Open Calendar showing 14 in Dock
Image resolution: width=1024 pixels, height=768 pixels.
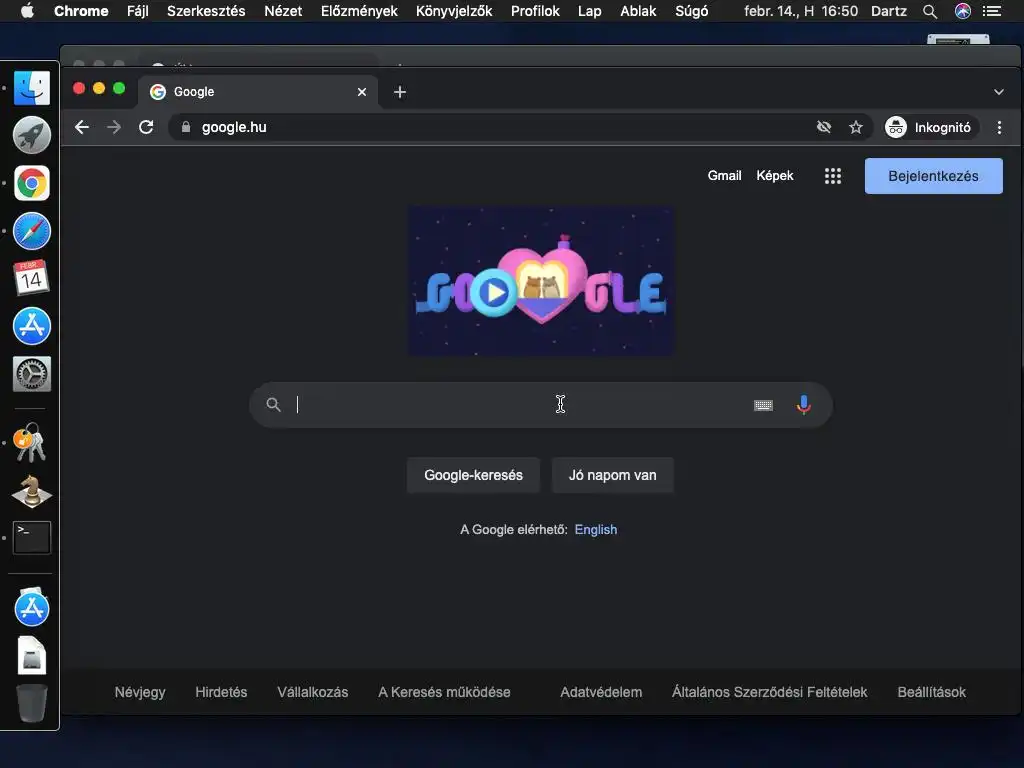coord(31,278)
